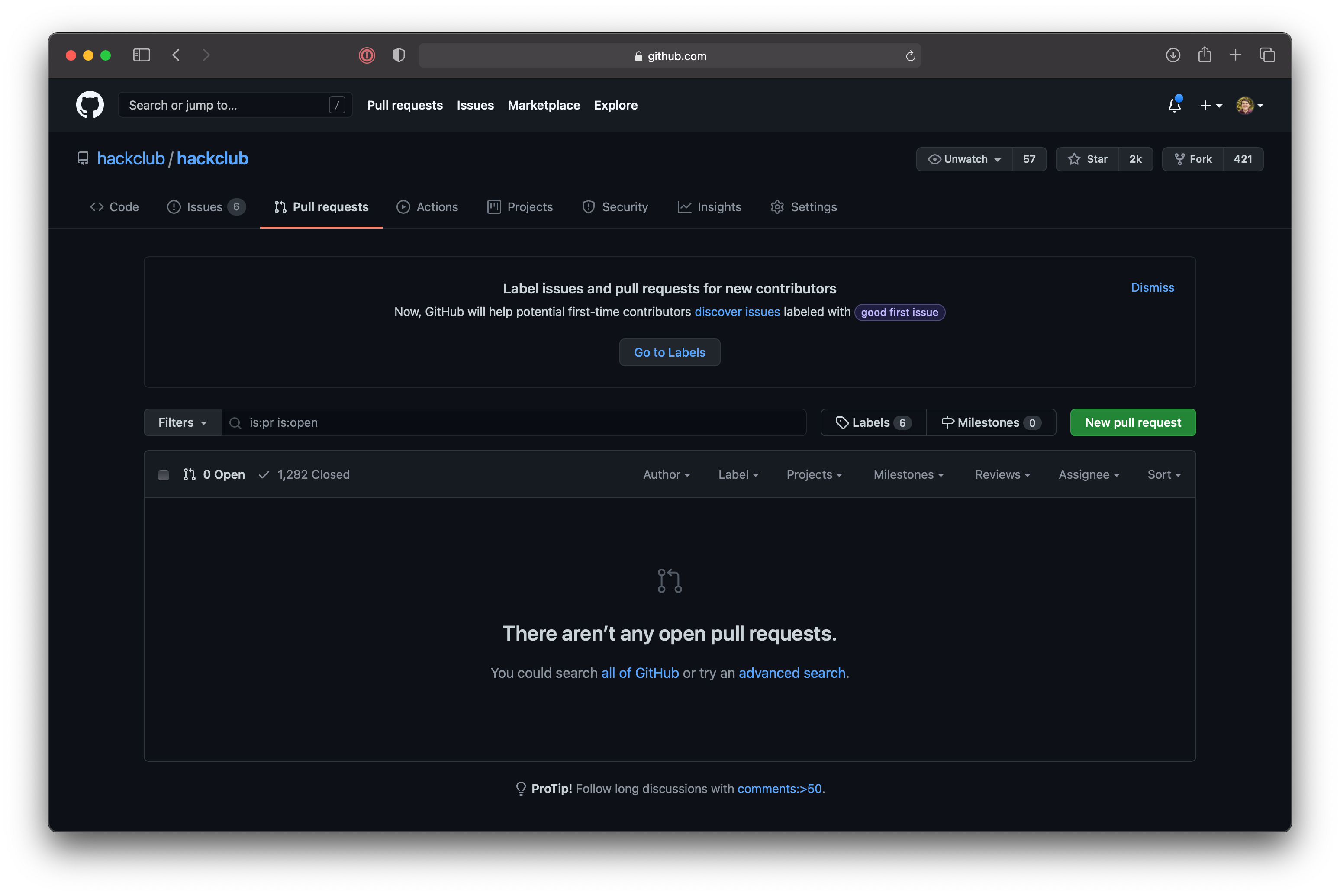
Task: Switch to the Code tab
Action: [x=114, y=207]
